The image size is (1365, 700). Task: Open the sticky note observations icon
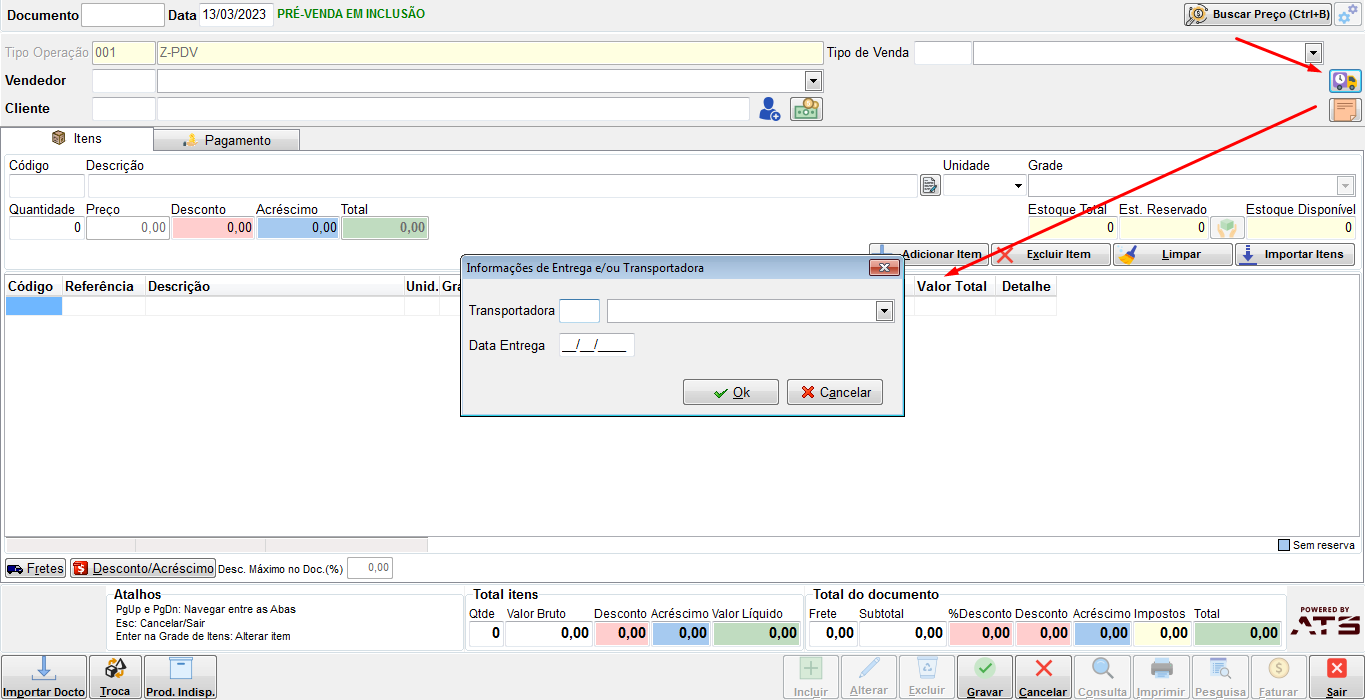pos(1345,110)
